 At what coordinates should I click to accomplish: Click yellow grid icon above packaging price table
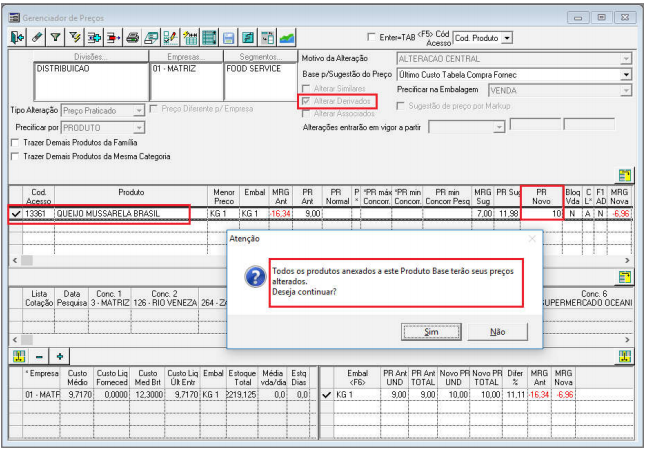pyautogui.click(x=625, y=356)
